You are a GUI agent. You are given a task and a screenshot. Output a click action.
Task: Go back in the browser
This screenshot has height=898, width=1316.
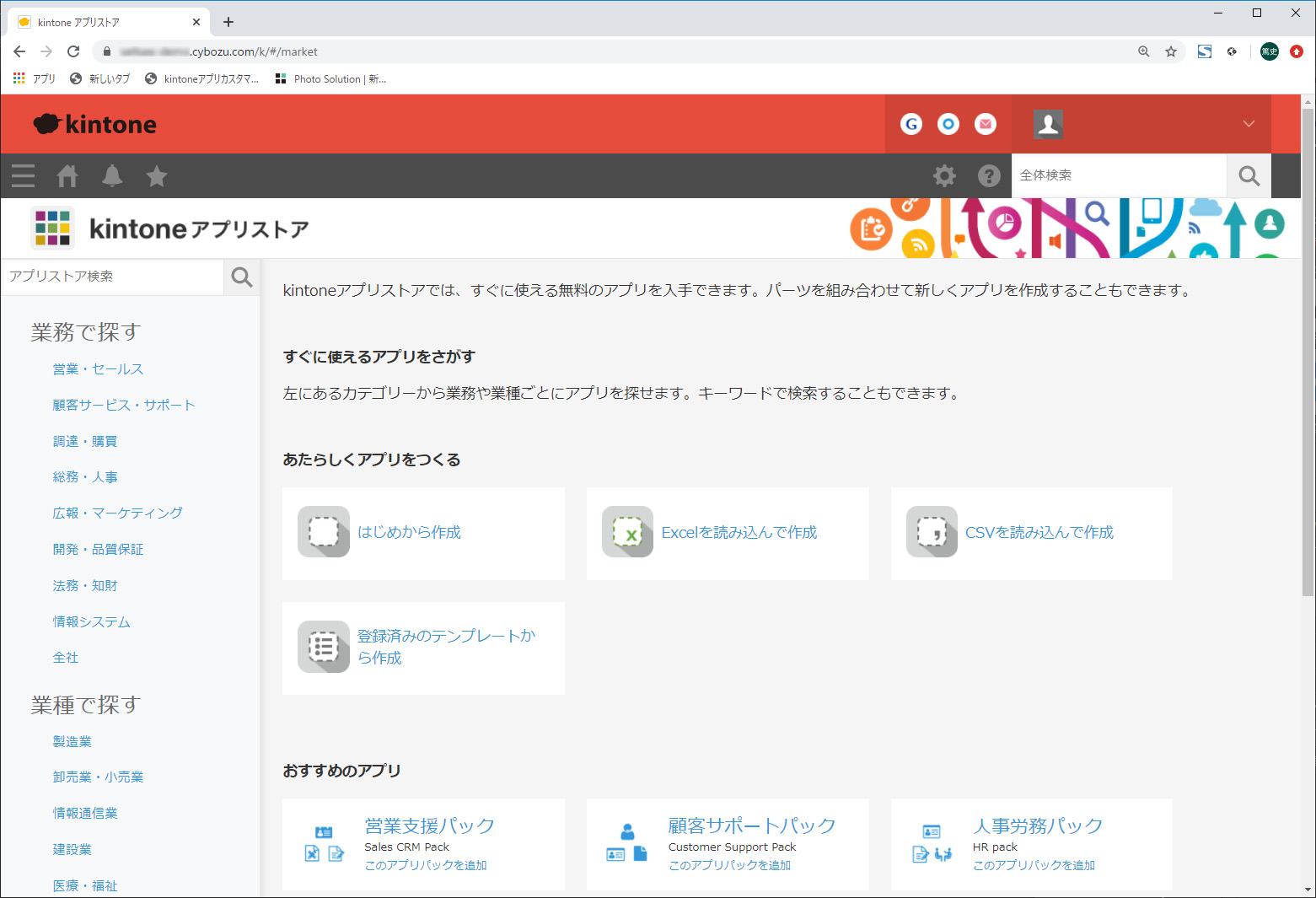click(19, 51)
